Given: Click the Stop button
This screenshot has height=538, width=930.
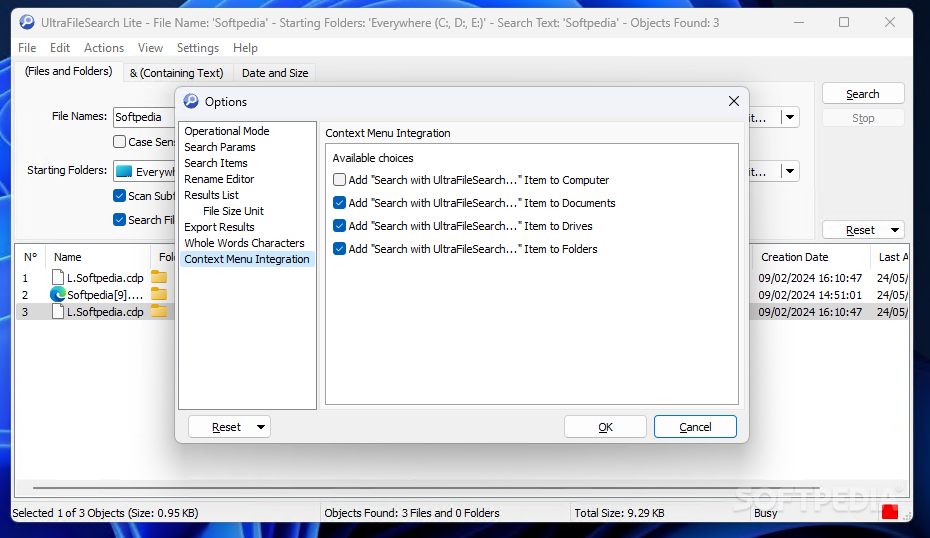Looking at the screenshot, I should [x=863, y=118].
